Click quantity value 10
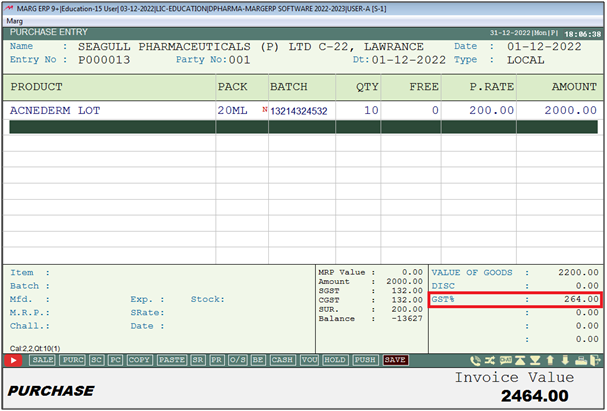 371,111
